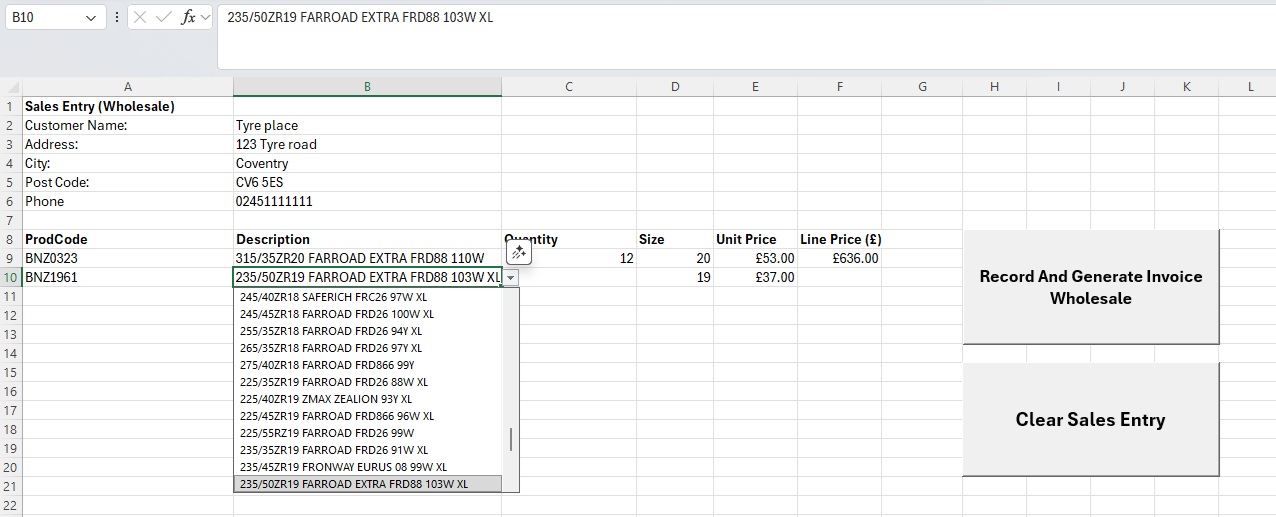Click the phone number 02451111111 cell
Screen dimensions: 1276x517
click(367, 201)
